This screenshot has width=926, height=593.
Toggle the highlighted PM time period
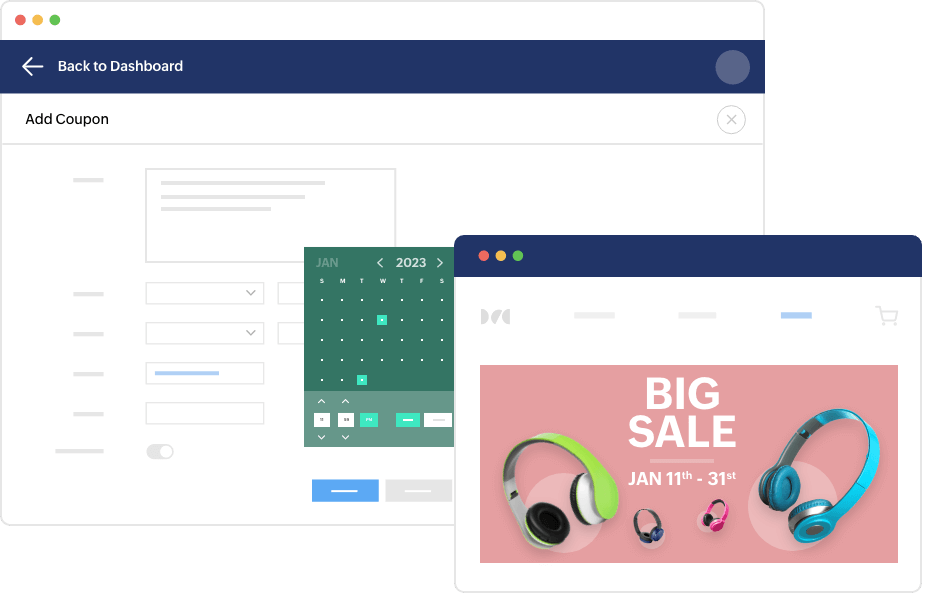pyautogui.click(x=369, y=420)
